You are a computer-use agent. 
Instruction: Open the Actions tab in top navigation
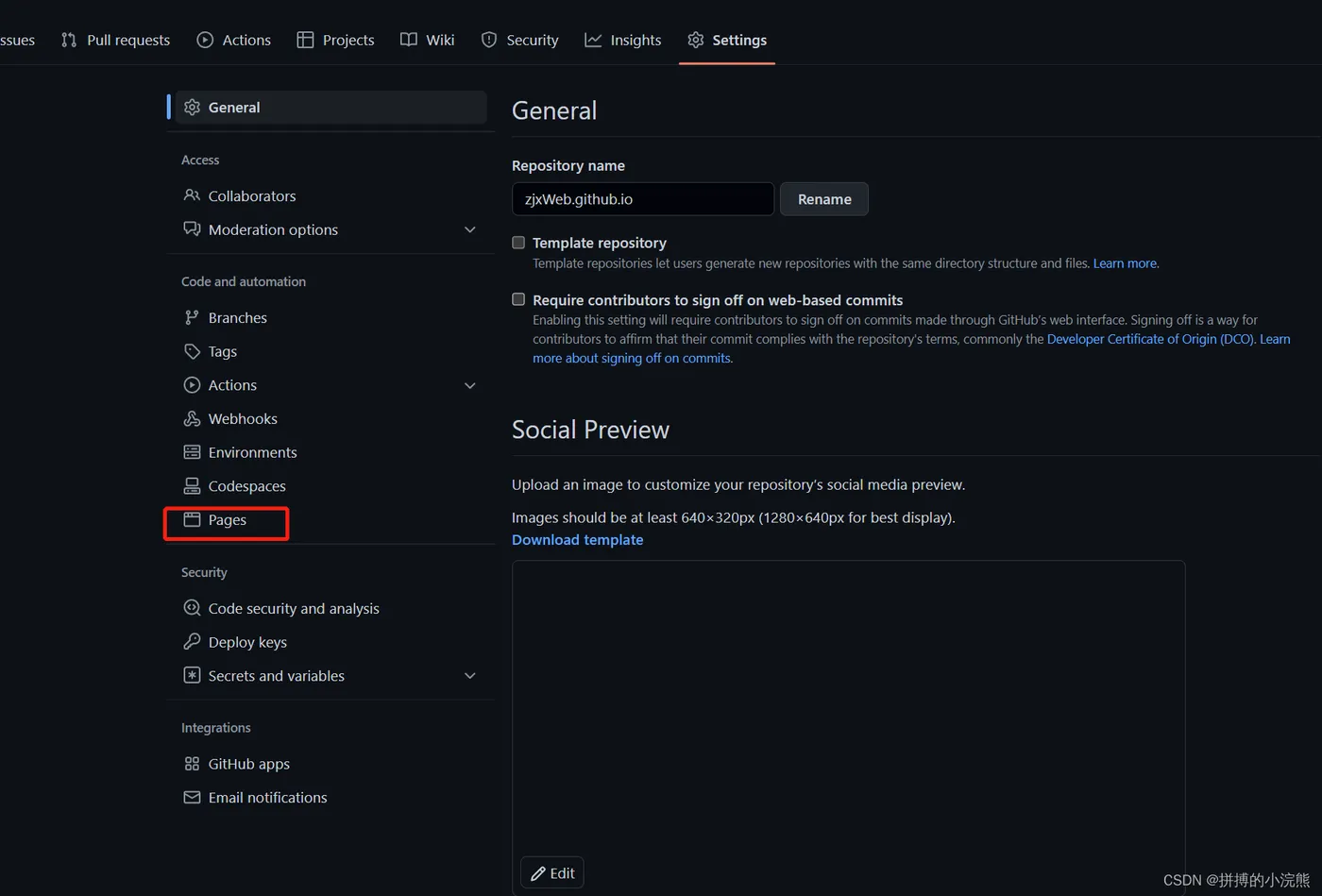point(234,40)
